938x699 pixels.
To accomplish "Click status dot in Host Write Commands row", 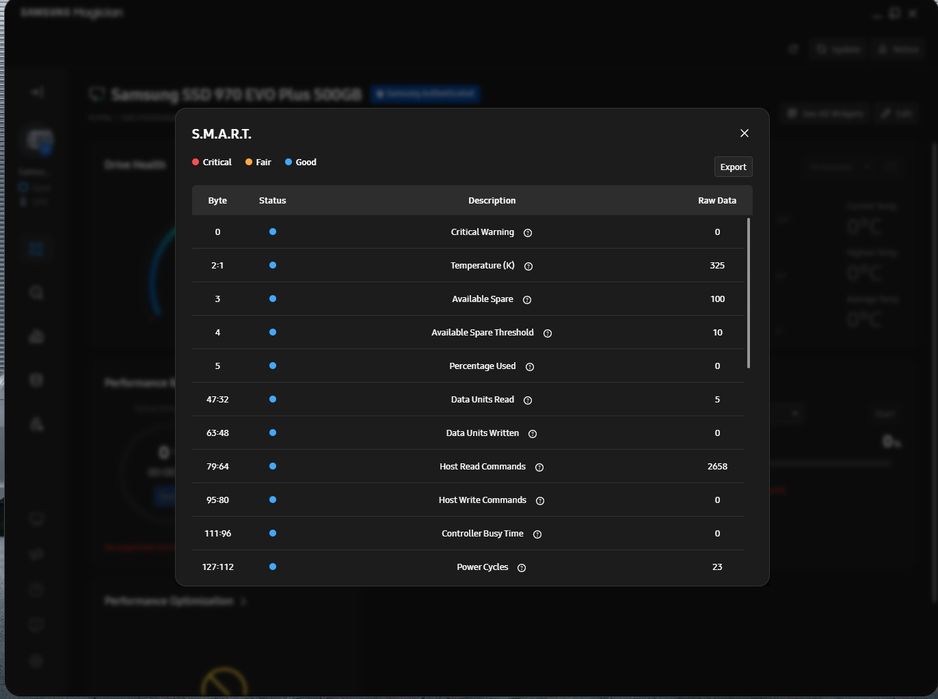I will (273, 500).
